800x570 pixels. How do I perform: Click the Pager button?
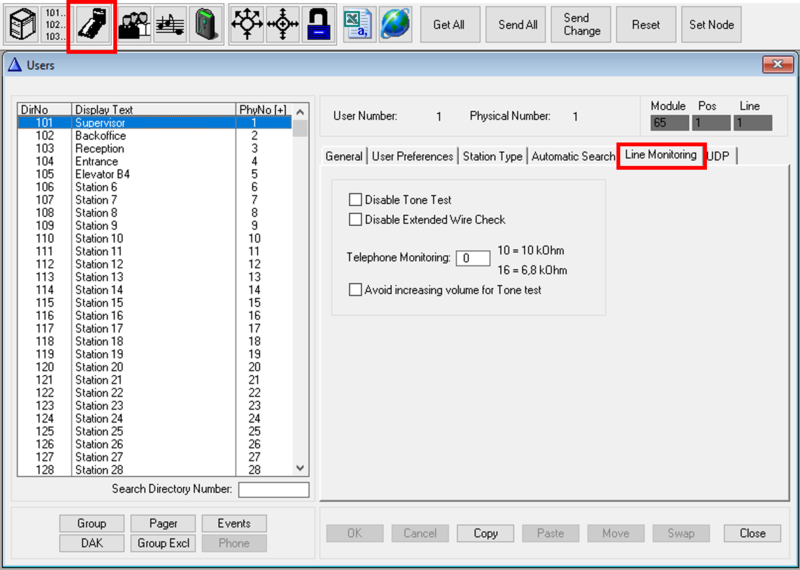click(x=163, y=524)
